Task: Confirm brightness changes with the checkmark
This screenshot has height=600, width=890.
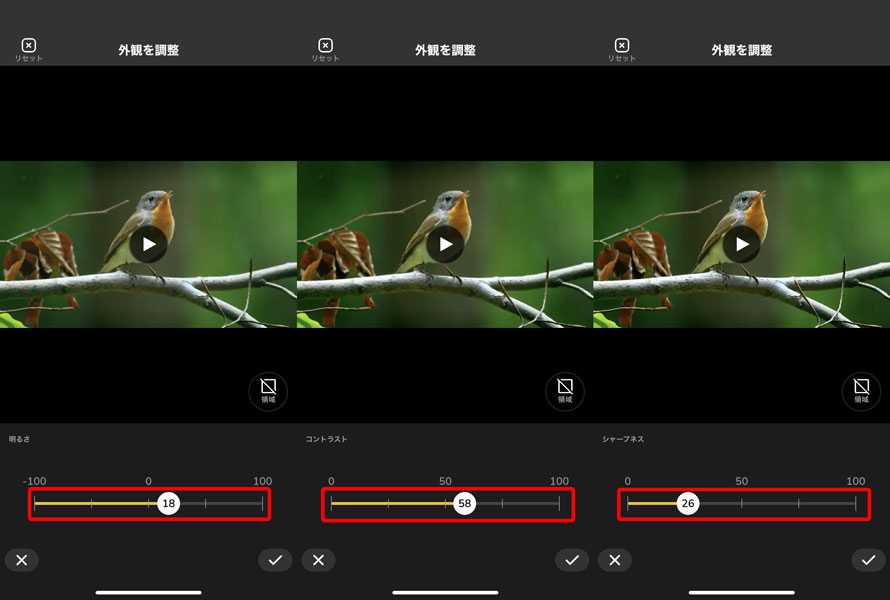Action: click(276, 560)
